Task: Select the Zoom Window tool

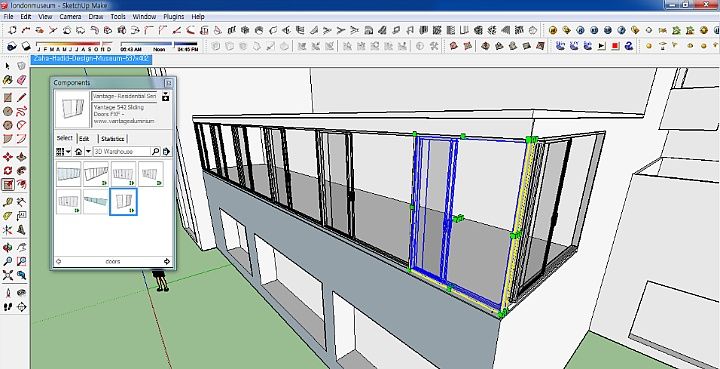Action: coord(21,262)
